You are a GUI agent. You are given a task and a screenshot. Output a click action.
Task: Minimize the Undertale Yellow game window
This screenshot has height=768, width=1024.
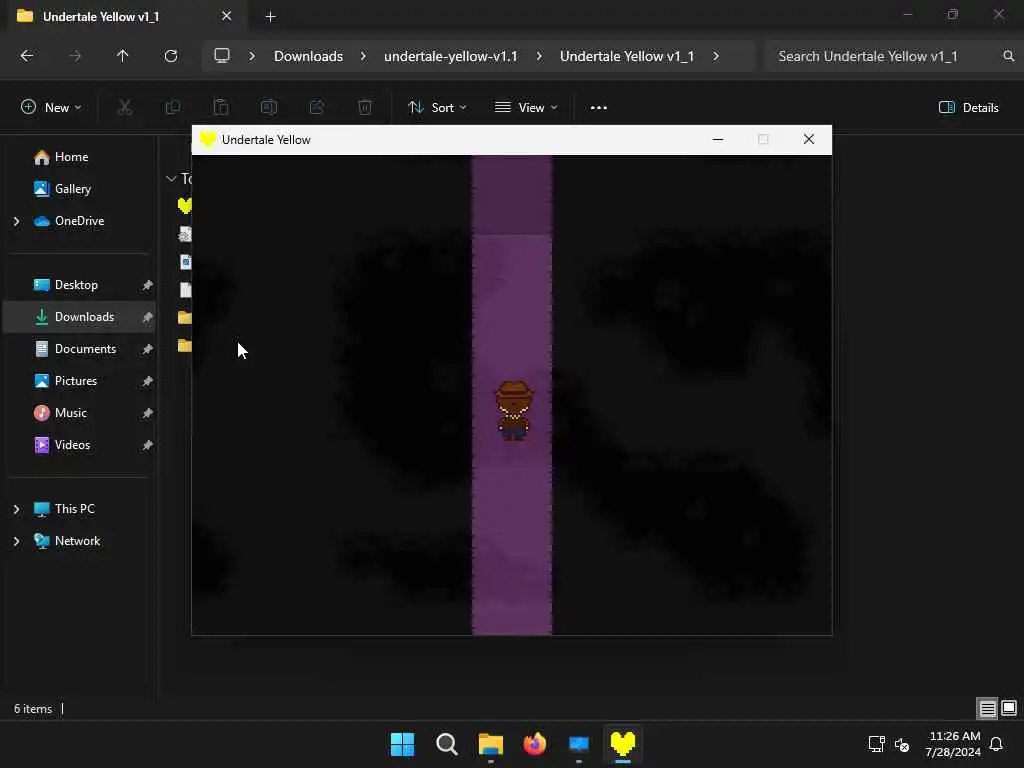tap(718, 139)
